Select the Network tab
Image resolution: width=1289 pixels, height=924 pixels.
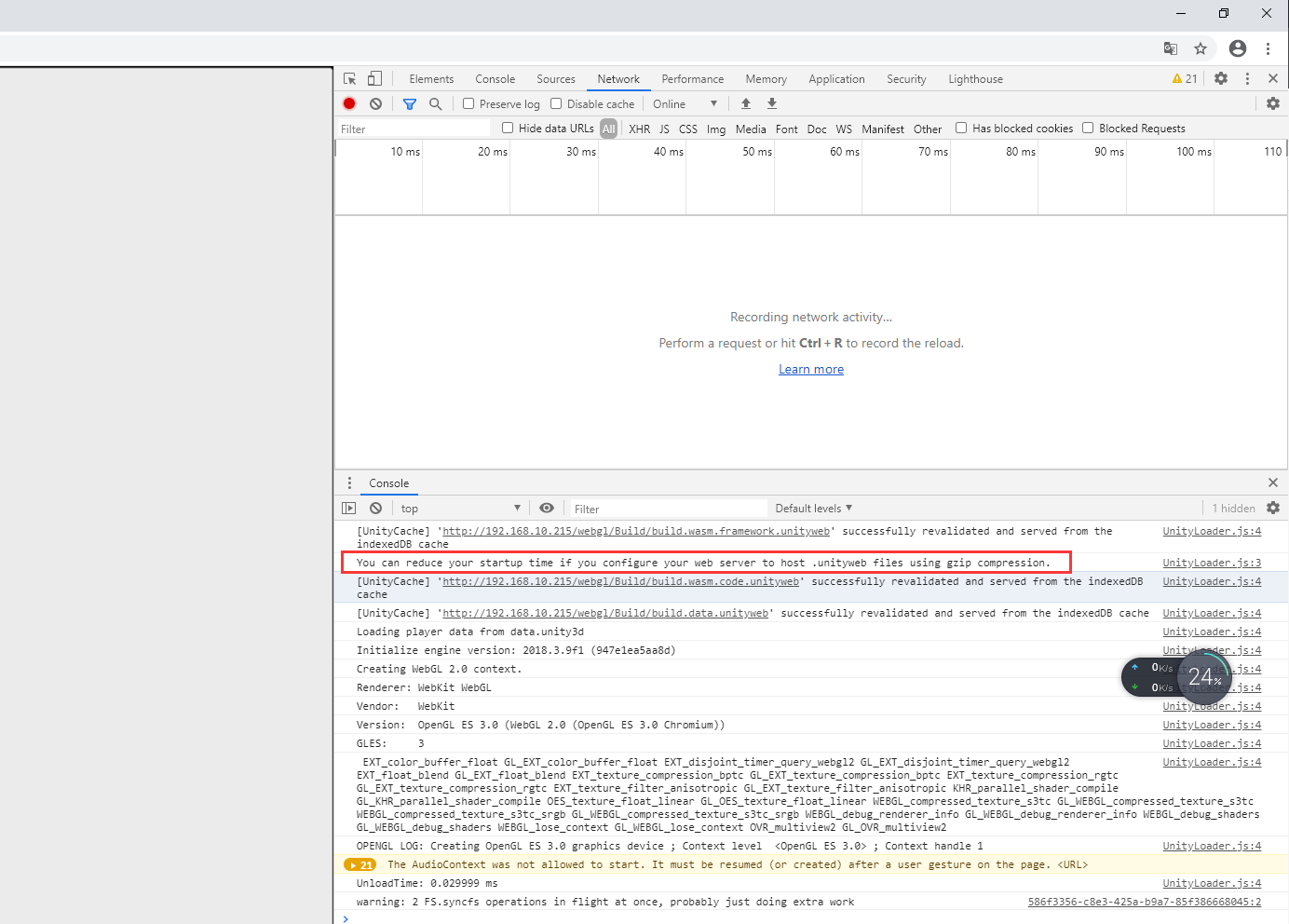tap(618, 79)
